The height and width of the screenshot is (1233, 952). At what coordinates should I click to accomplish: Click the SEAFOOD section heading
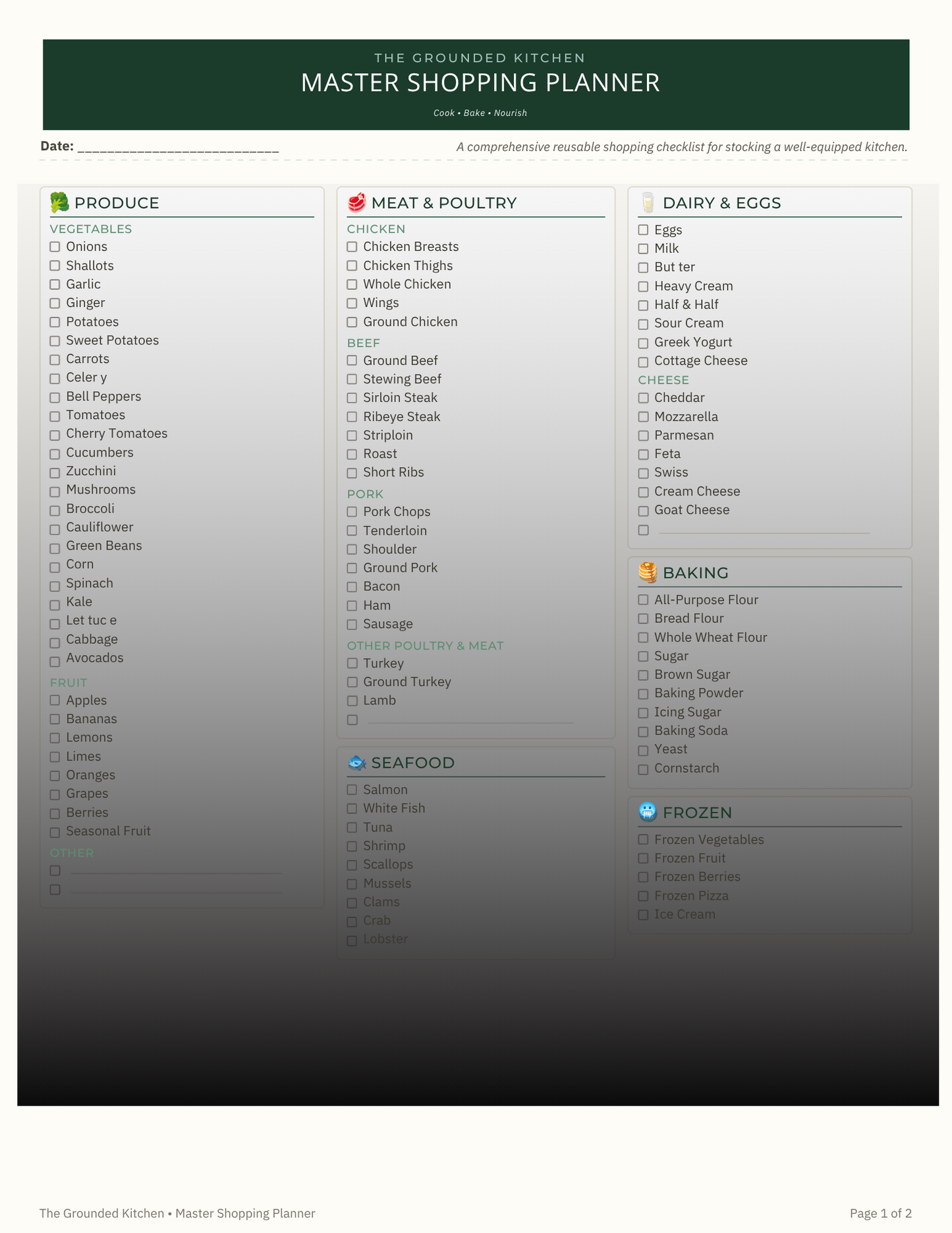point(413,762)
